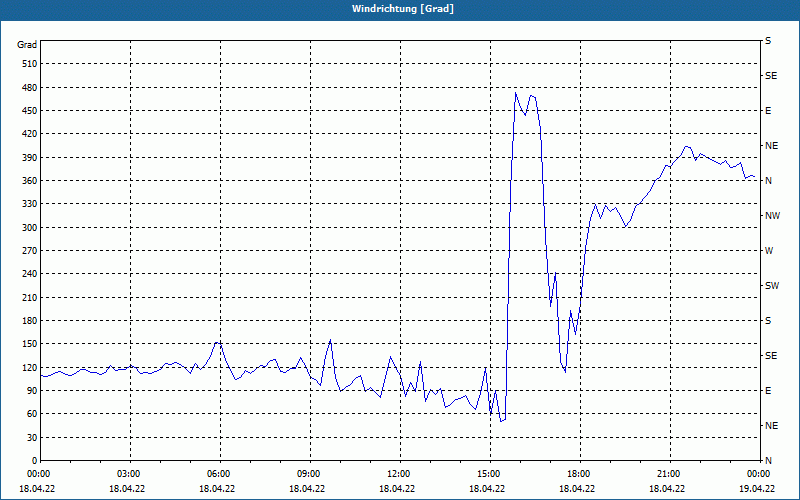
Task: Select the SE compass label beside 480
Action: [x=771, y=76]
